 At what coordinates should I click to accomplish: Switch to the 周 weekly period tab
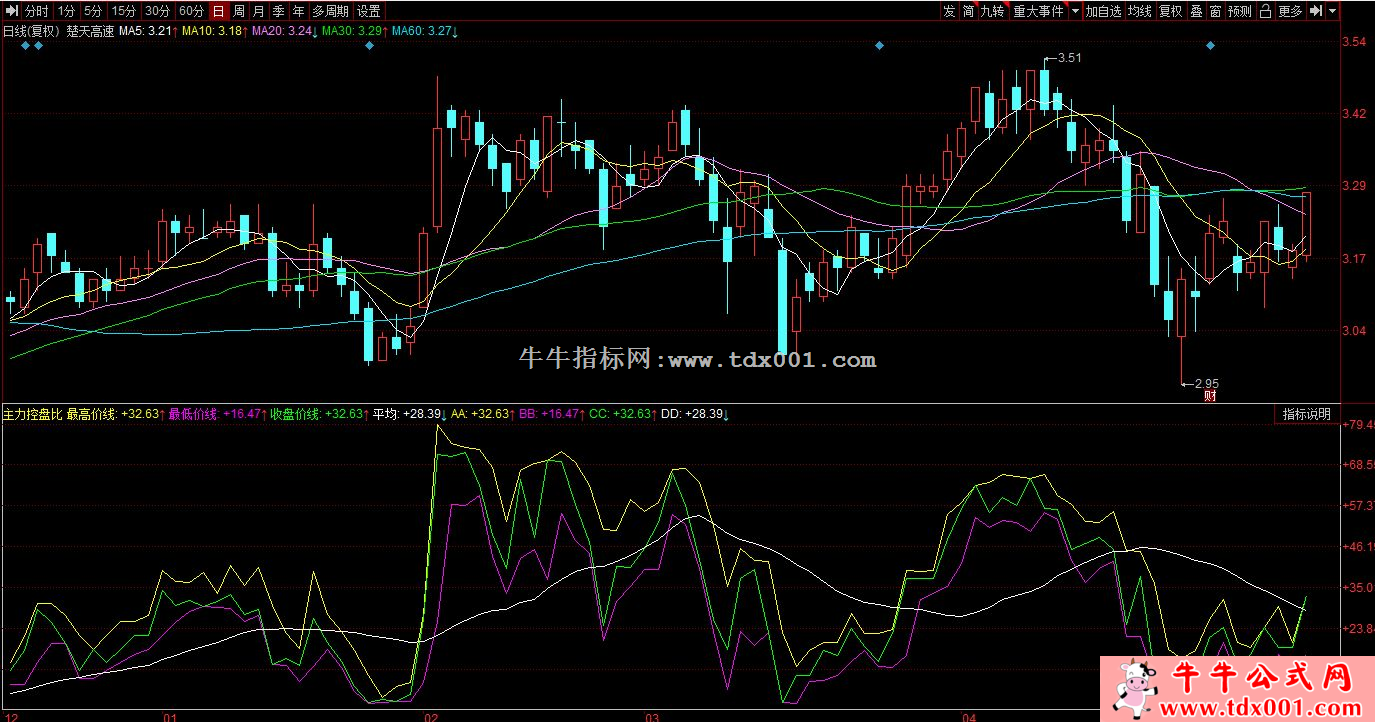coord(238,11)
